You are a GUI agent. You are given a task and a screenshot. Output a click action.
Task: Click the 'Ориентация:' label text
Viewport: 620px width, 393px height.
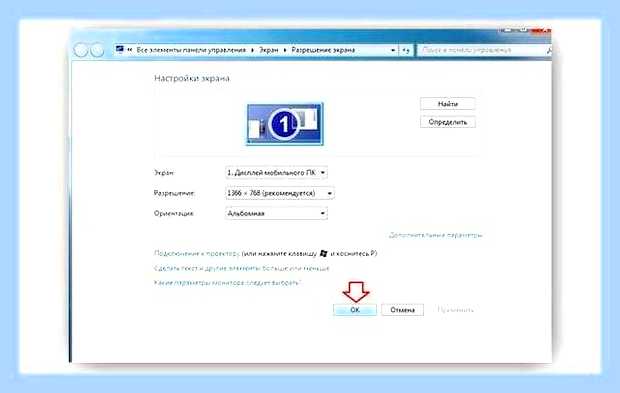point(174,213)
